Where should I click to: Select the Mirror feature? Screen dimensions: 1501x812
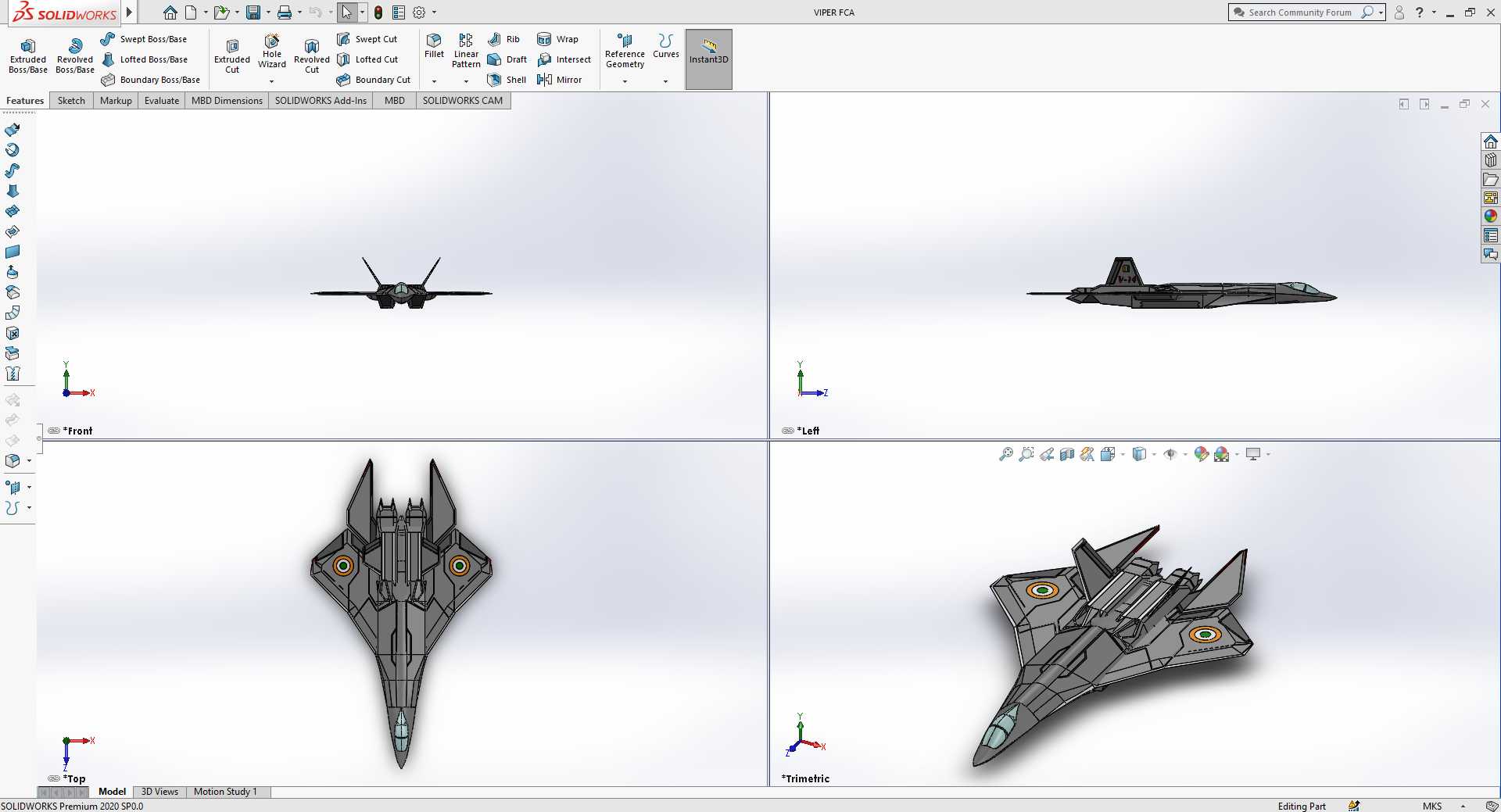pyautogui.click(x=560, y=80)
